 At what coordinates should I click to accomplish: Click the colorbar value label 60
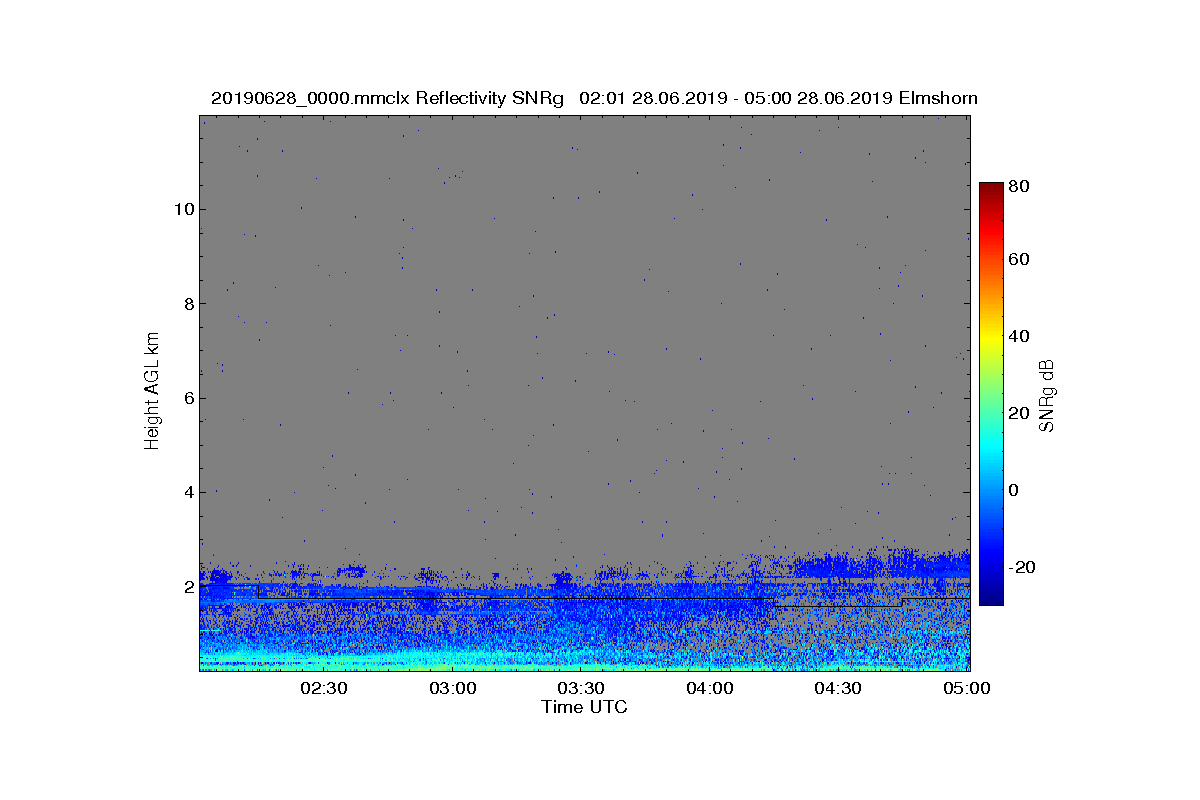(1020, 260)
